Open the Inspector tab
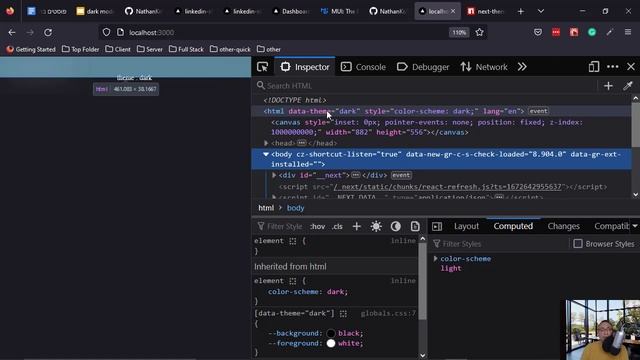 [305, 67]
